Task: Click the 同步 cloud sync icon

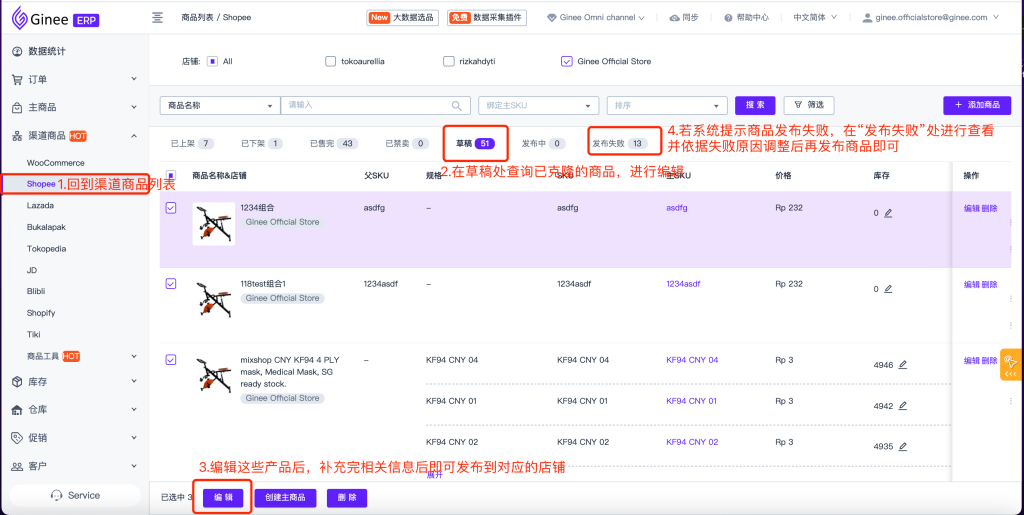Action: pyautogui.click(x=675, y=18)
